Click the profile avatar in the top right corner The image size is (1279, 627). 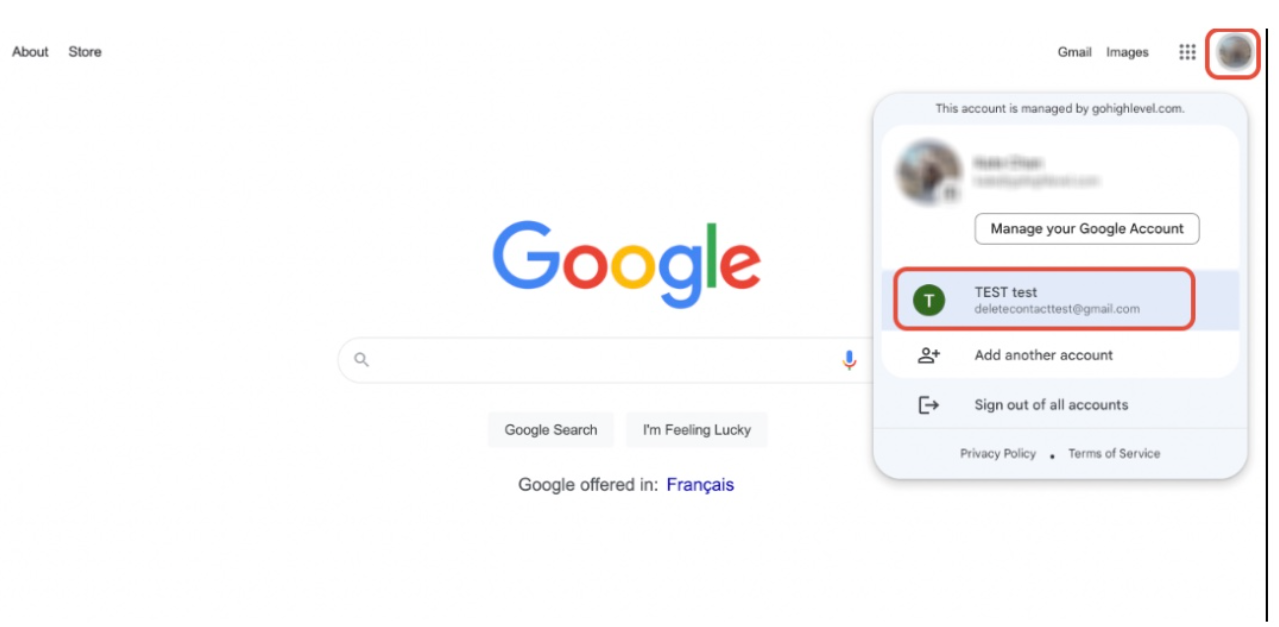tap(1234, 52)
